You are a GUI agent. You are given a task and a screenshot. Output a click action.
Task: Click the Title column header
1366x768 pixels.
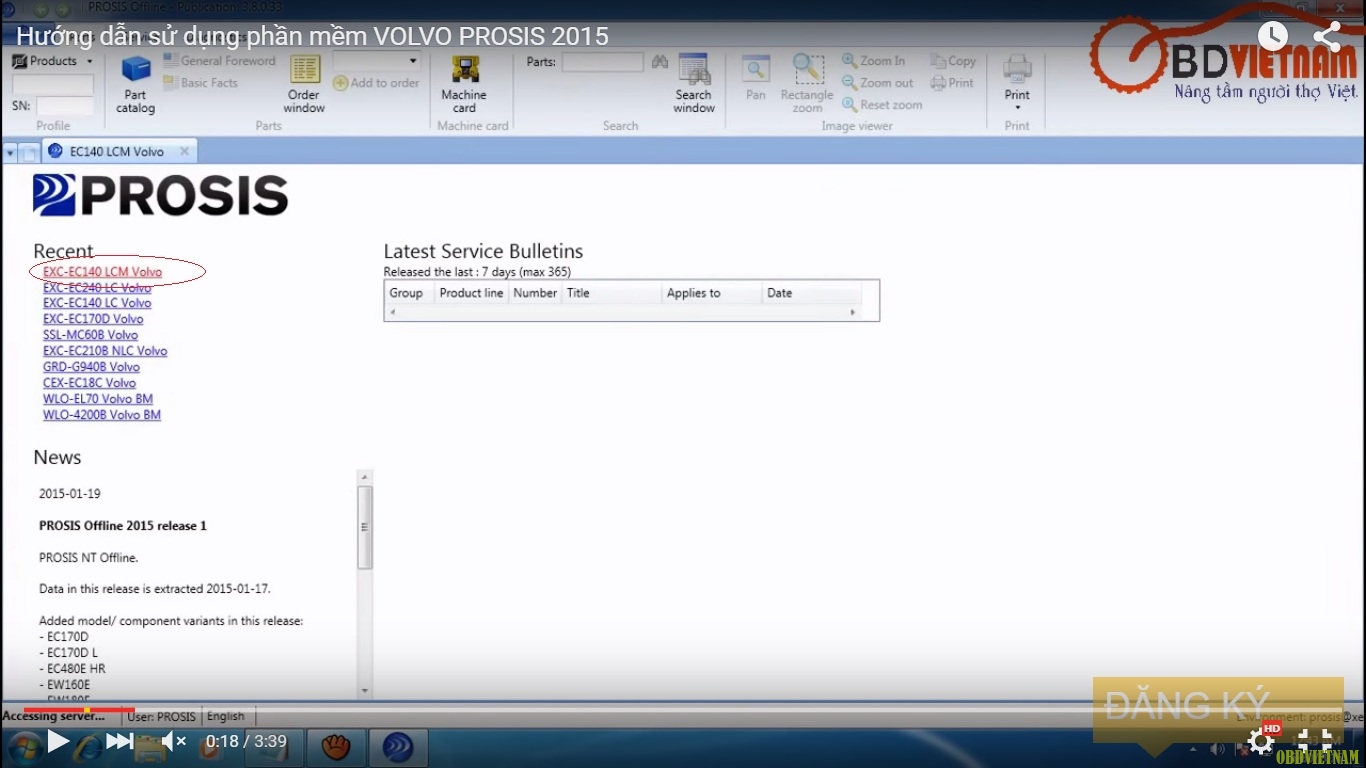click(x=612, y=293)
